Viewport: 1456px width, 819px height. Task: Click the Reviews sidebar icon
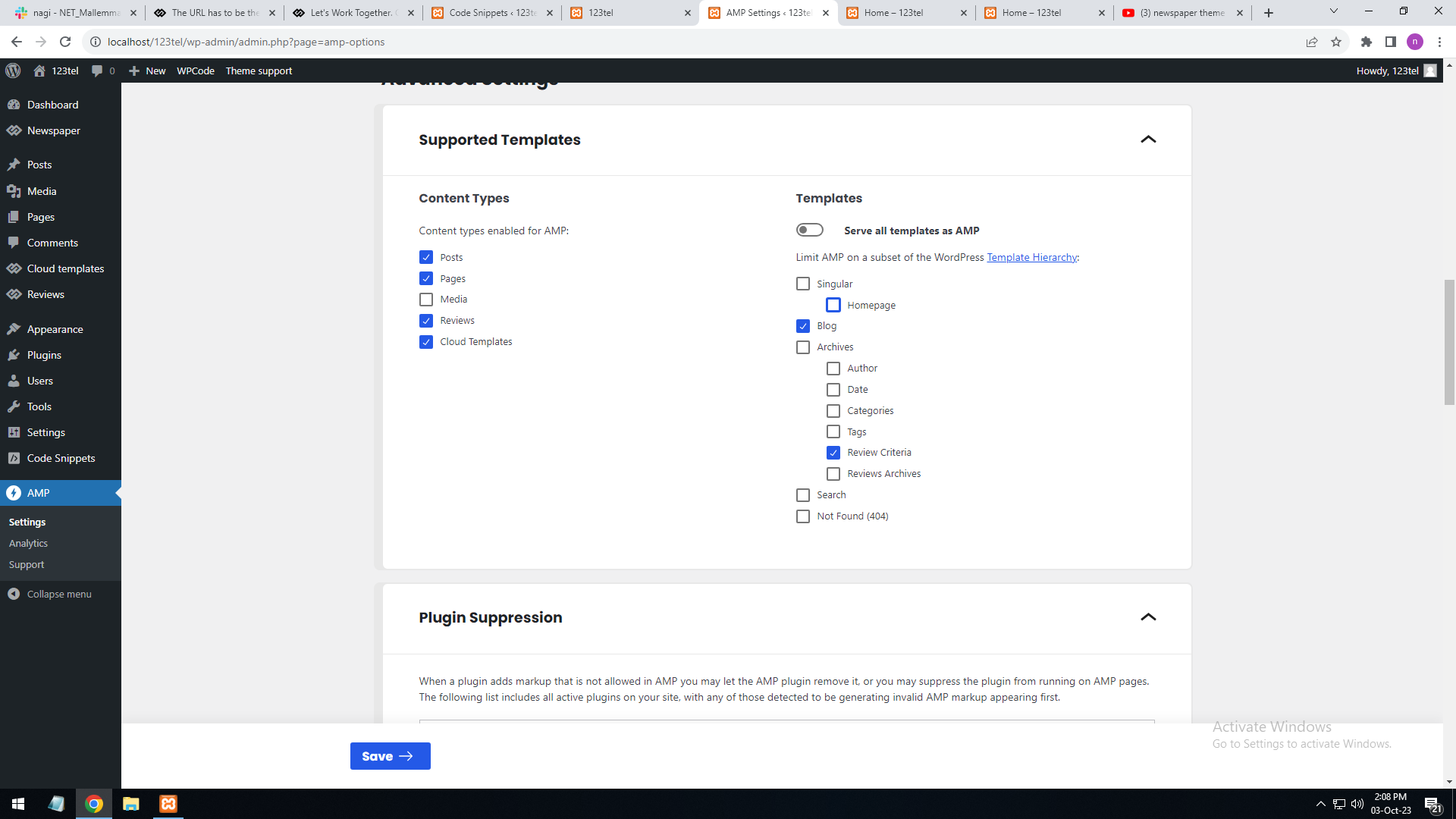point(14,294)
